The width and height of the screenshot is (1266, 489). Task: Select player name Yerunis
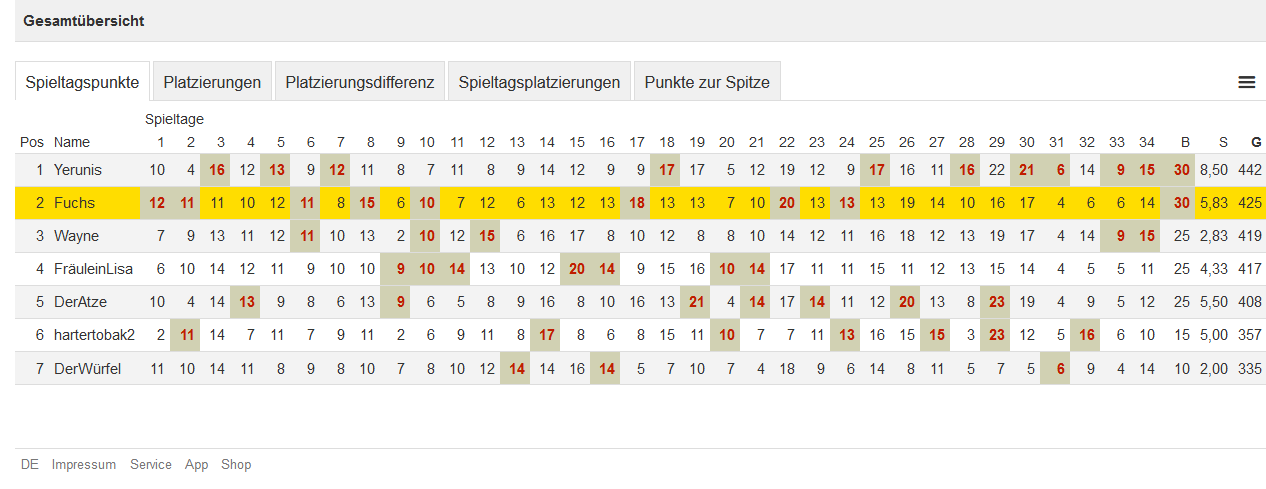click(x=78, y=170)
